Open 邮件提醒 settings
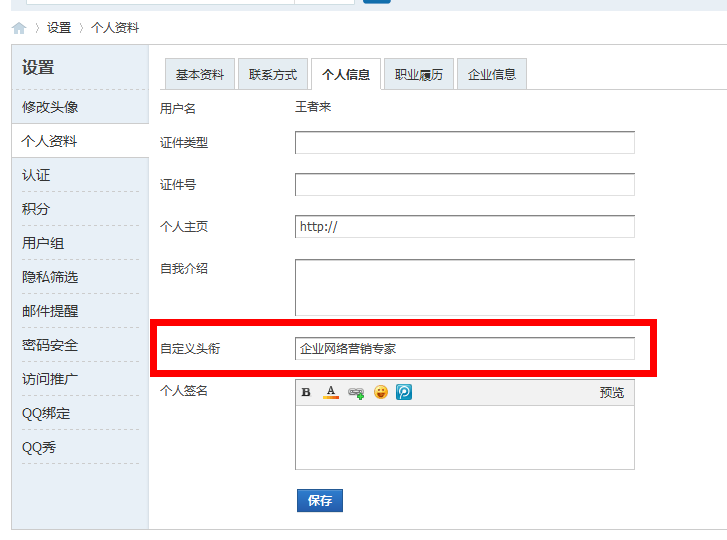The image size is (727, 540). [80, 311]
